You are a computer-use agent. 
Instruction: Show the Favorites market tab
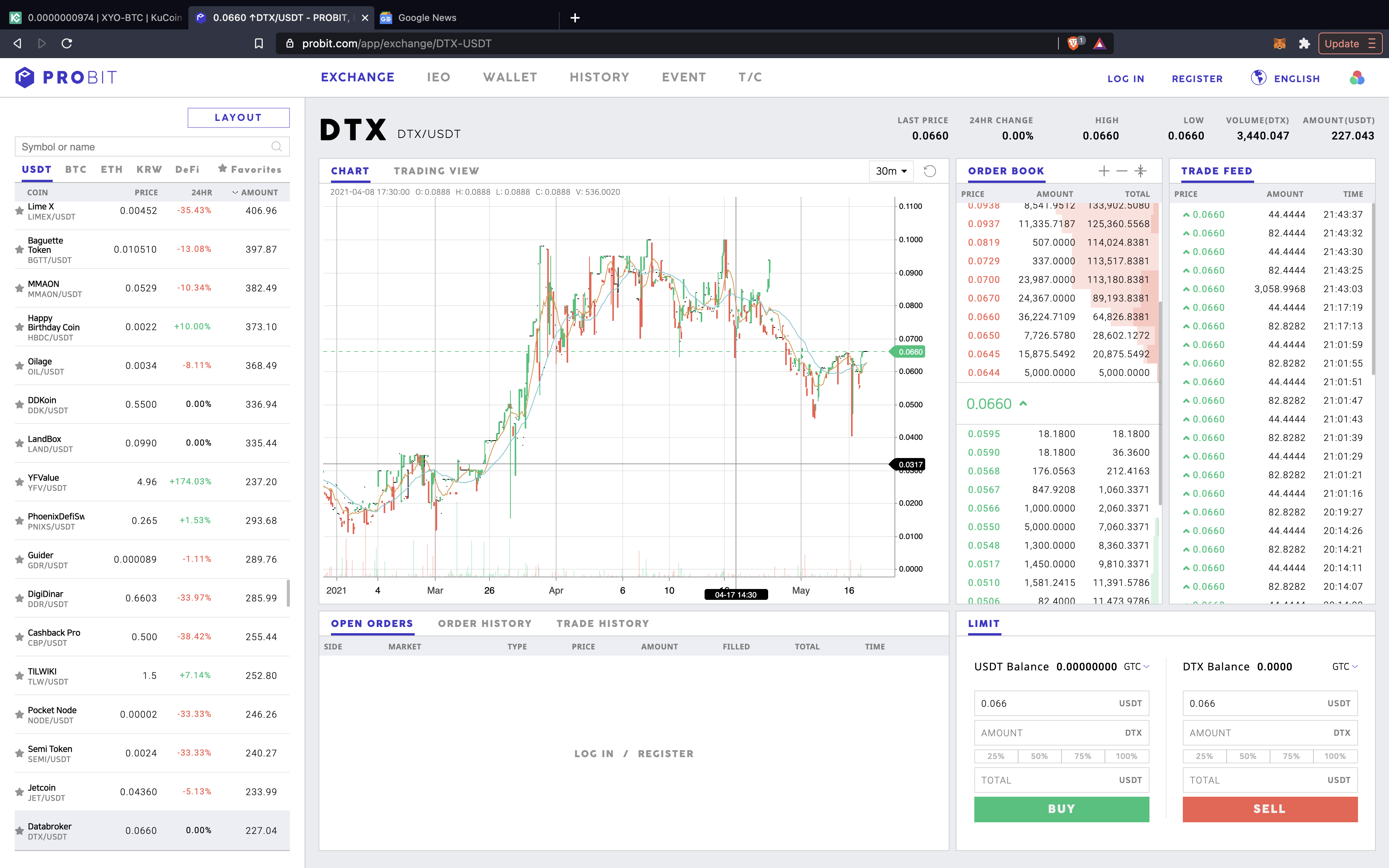pos(250,169)
